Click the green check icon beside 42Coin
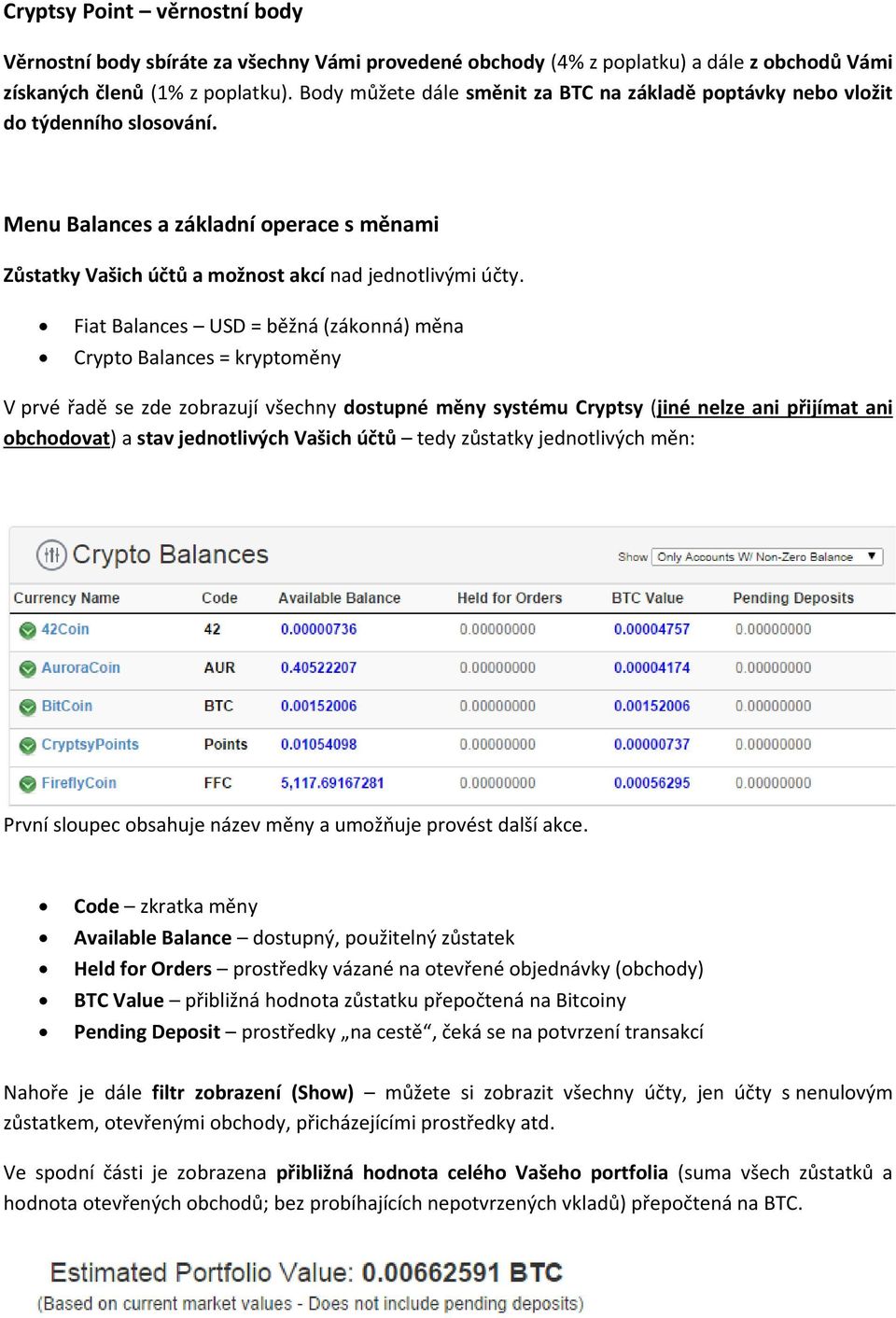Viewport: 896px width, 1318px height. point(28,630)
